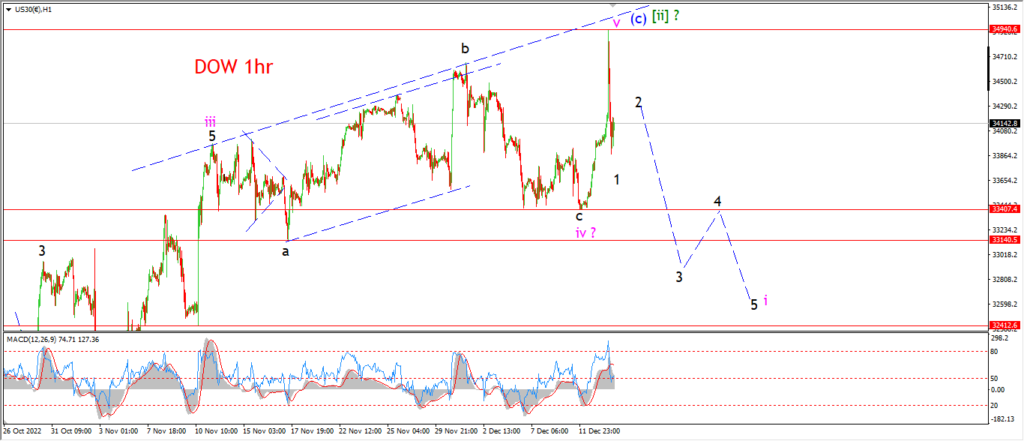
Task: Click the 34940.6 red price level tag
Action: [x=1005, y=29]
